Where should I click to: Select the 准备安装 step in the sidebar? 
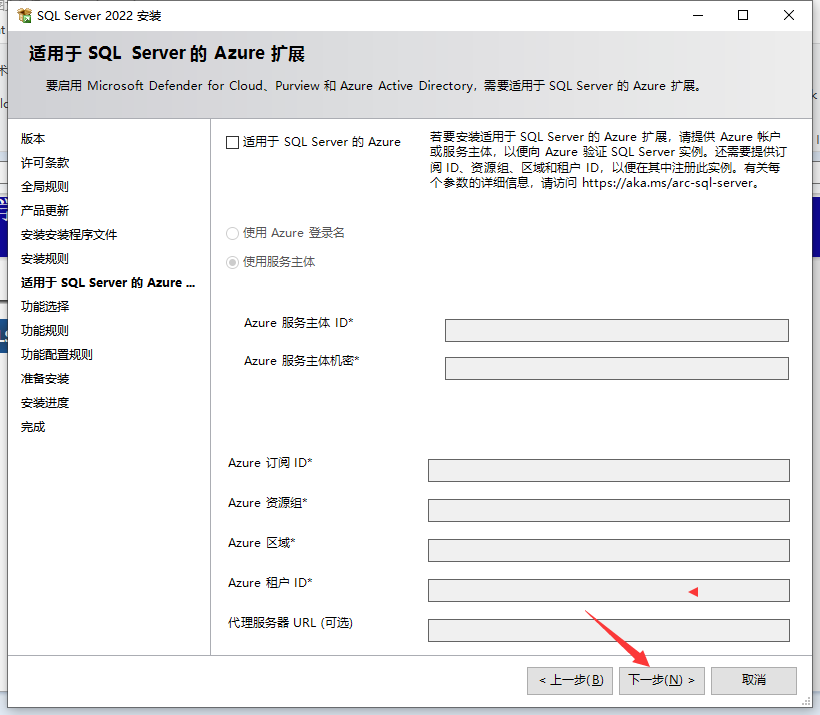[45, 379]
